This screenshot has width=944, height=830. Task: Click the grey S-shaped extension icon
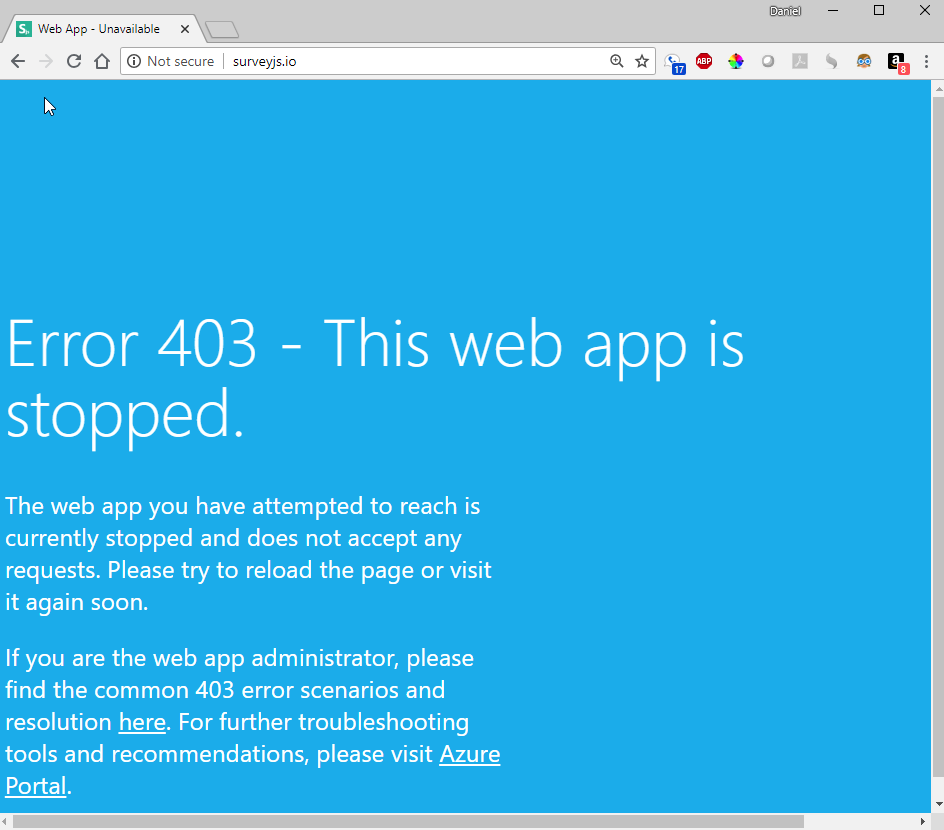(x=831, y=61)
